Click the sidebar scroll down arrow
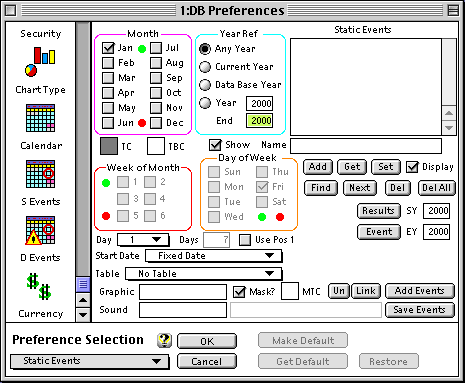This screenshot has width=465, height=383. coord(83,314)
